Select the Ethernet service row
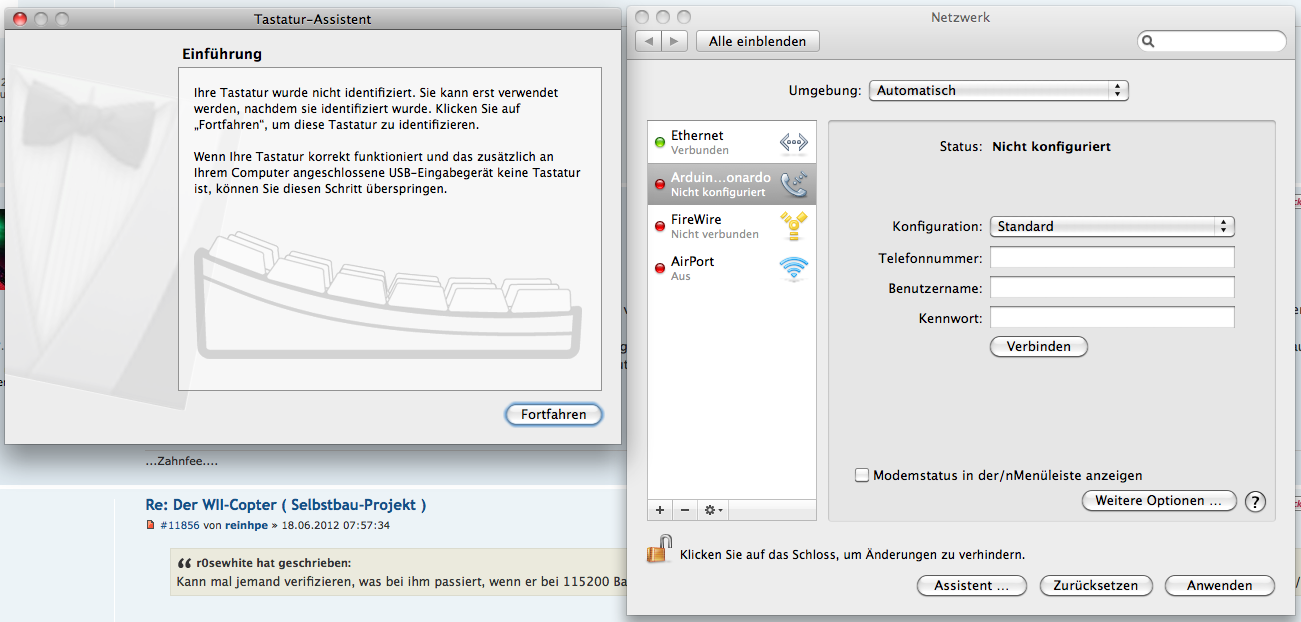The width and height of the screenshot is (1301, 622). coord(732,142)
